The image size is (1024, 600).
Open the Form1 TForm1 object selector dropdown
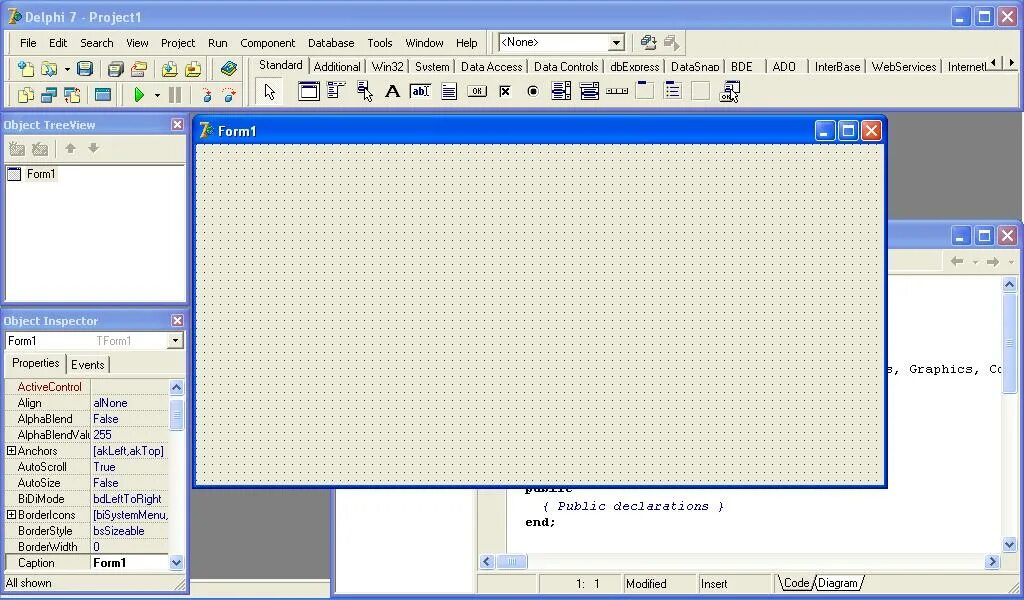[x=175, y=341]
